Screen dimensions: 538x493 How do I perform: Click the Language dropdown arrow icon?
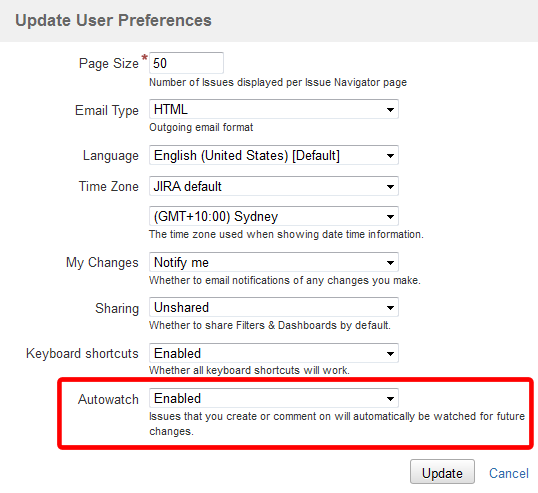coord(390,156)
